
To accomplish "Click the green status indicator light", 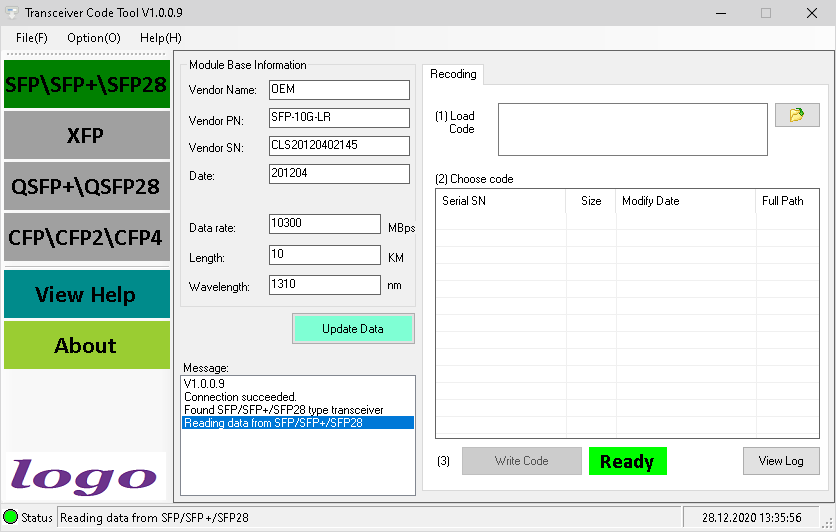I will 11,517.
